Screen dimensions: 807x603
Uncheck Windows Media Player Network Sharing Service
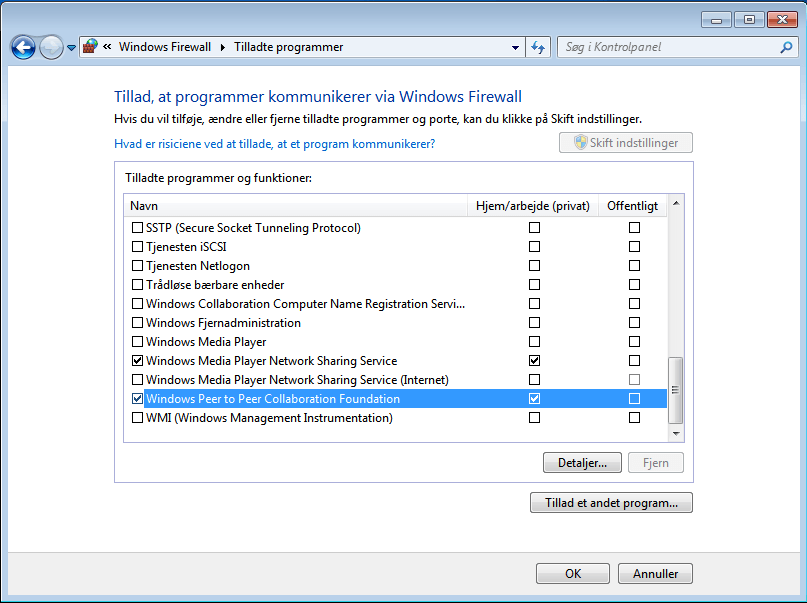(136, 360)
